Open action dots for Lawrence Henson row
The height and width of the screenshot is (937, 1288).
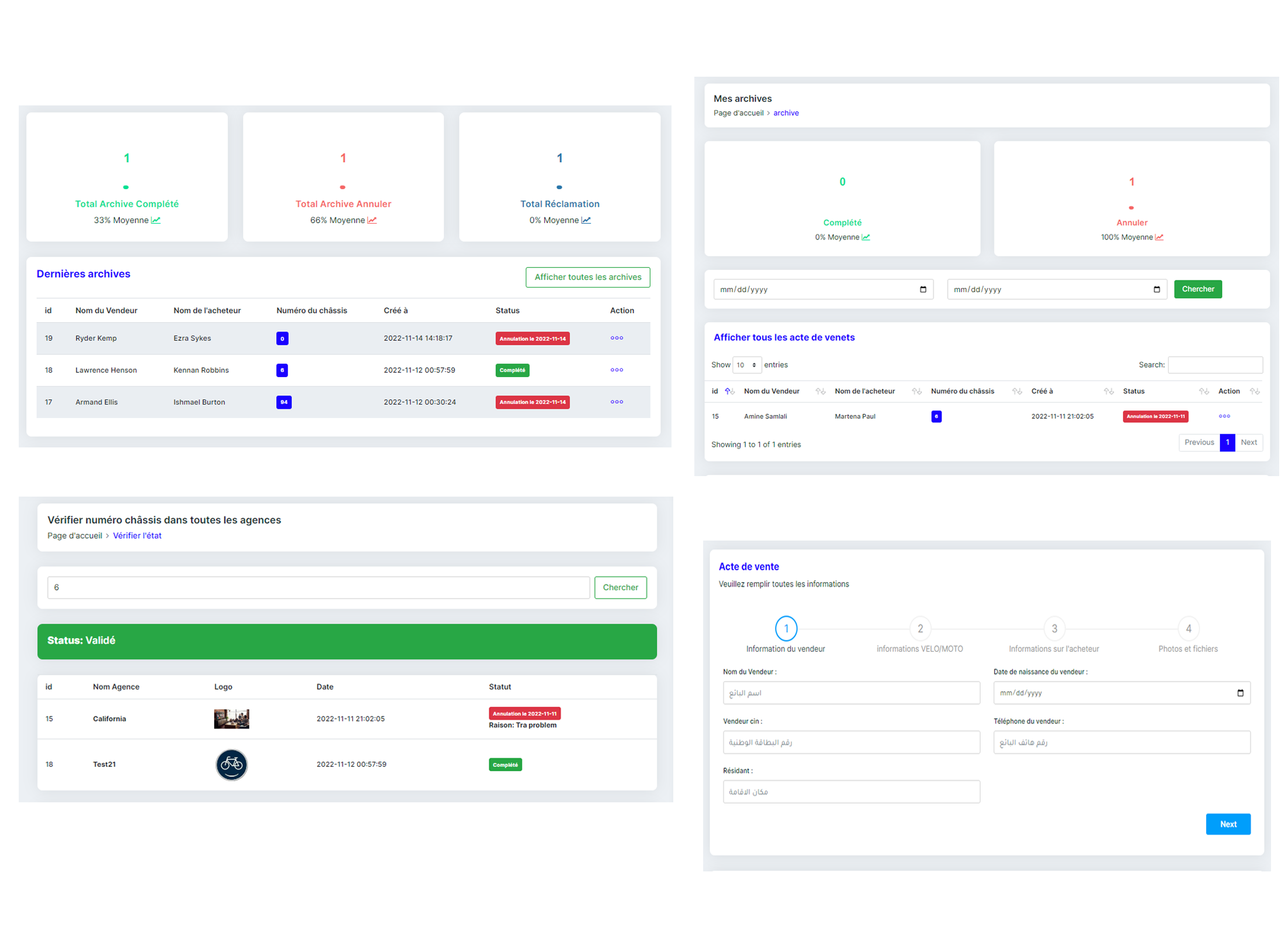click(616, 370)
